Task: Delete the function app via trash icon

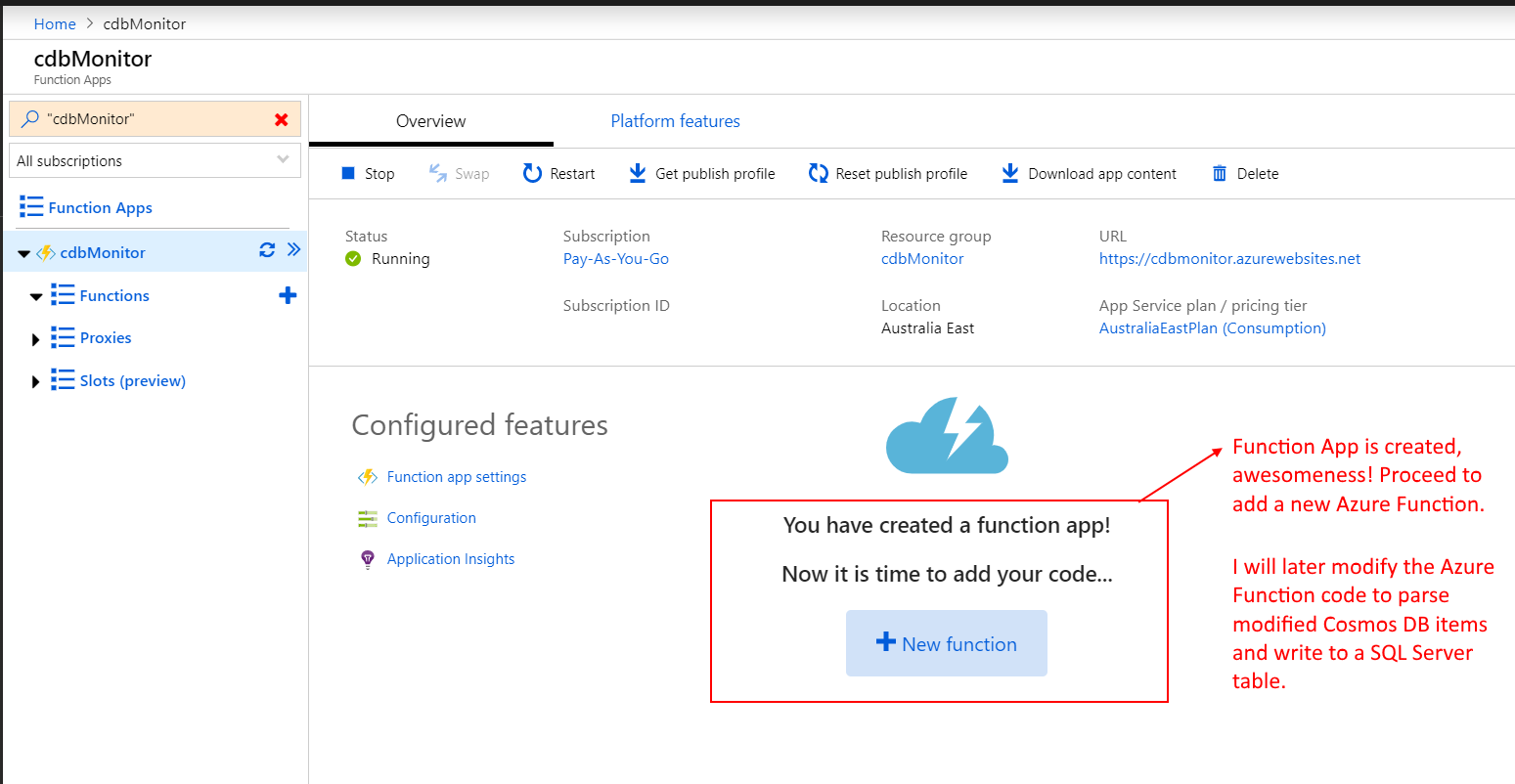Action: 1220,174
